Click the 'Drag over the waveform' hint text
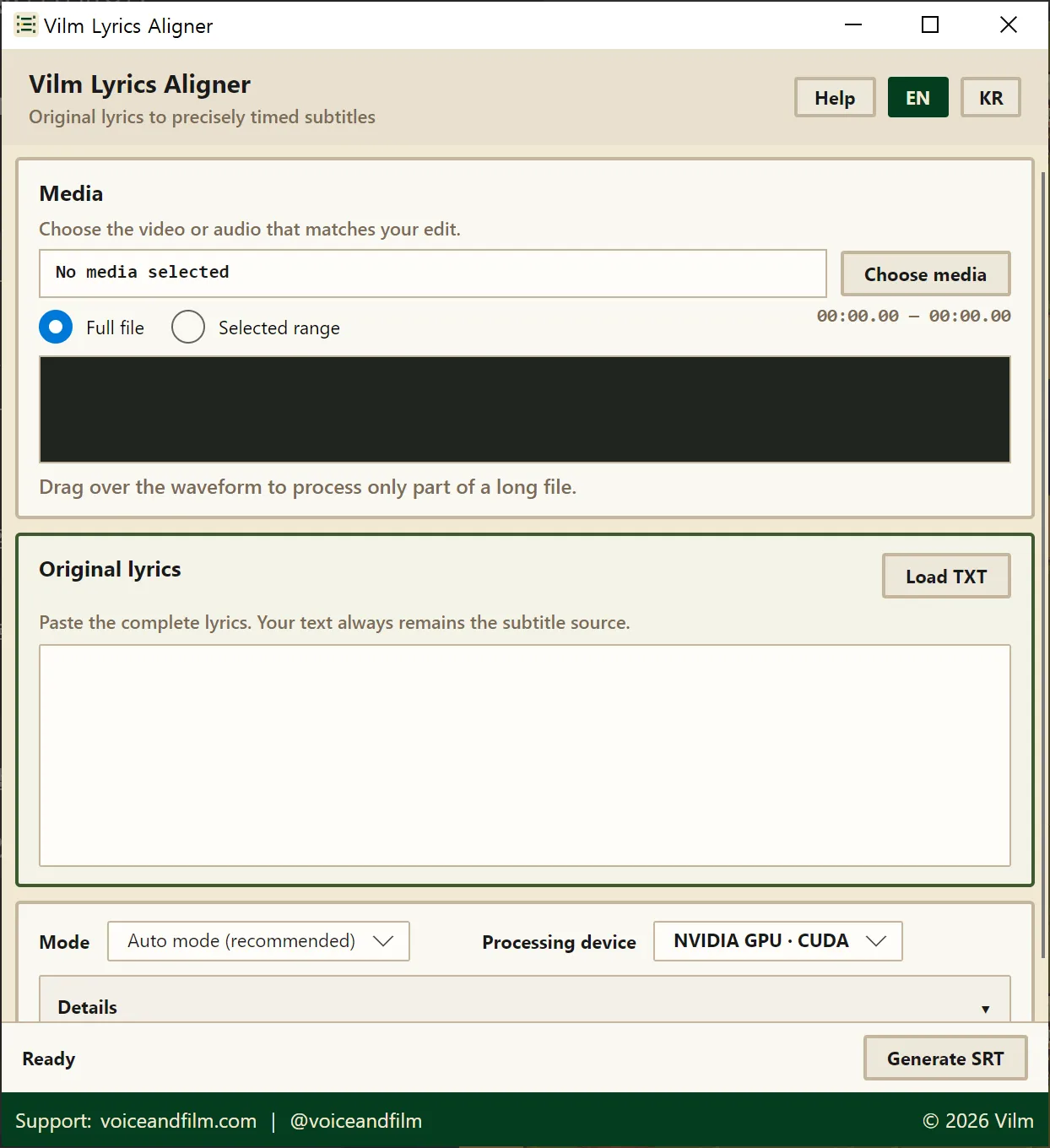Viewport: 1050px width, 1148px height. click(x=308, y=487)
